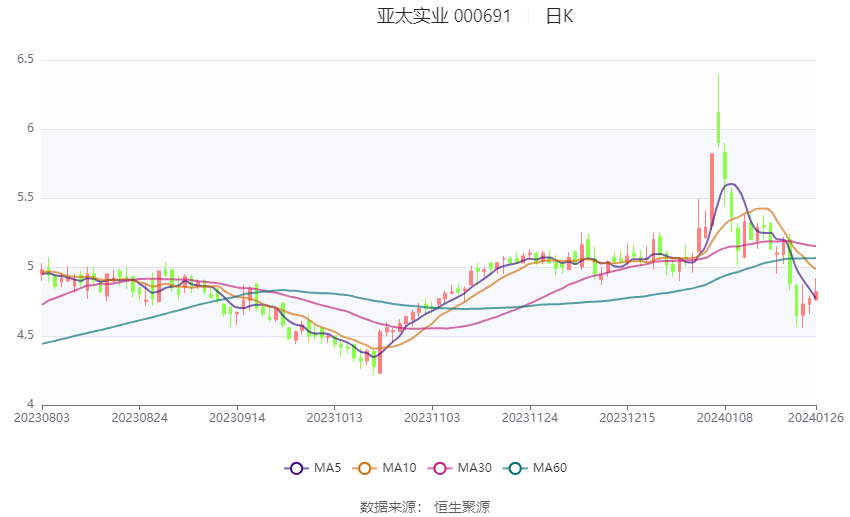This screenshot has width=850, height=517.
Task: Click the MA60 teal legend circle marker
Action: tap(516, 468)
